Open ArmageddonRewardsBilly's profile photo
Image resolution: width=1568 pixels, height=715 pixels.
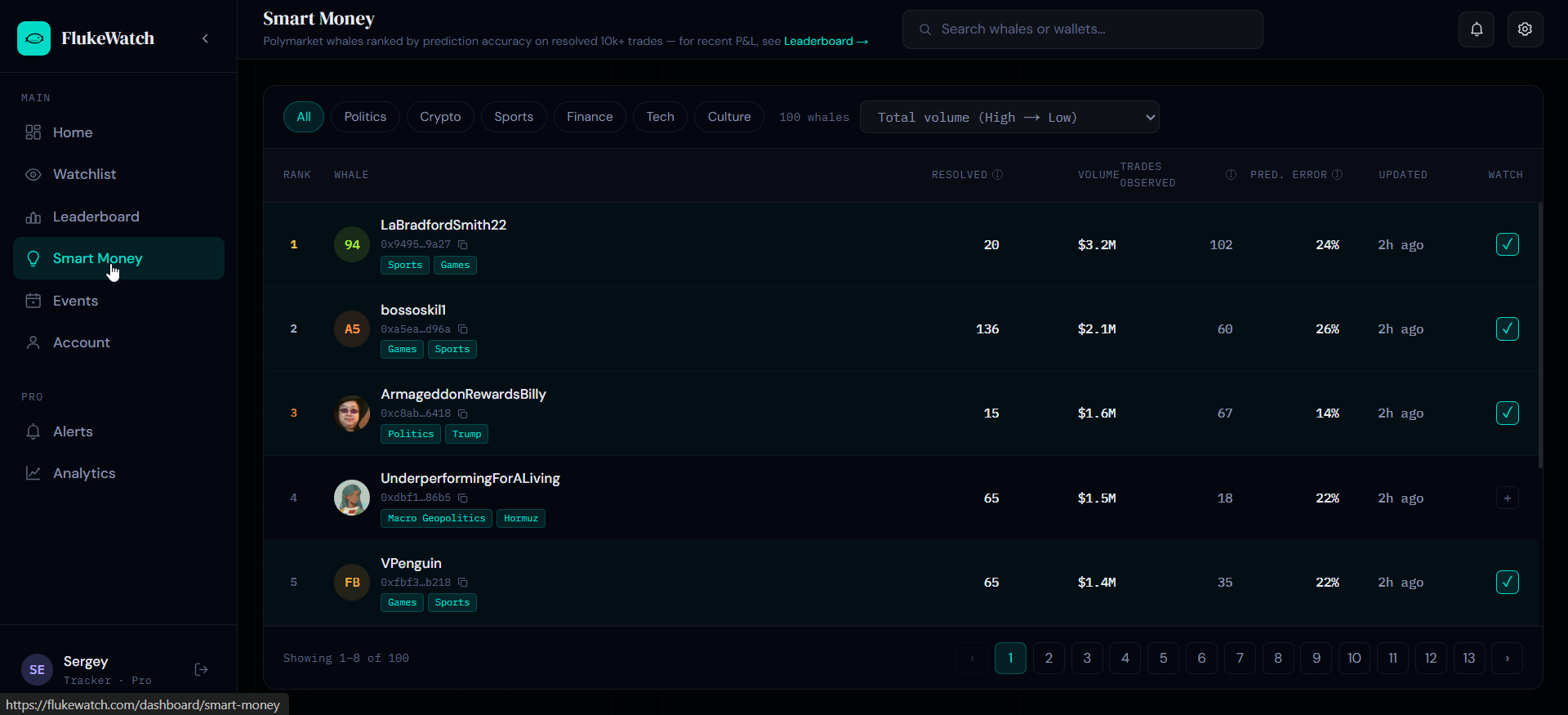pos(352,413)
